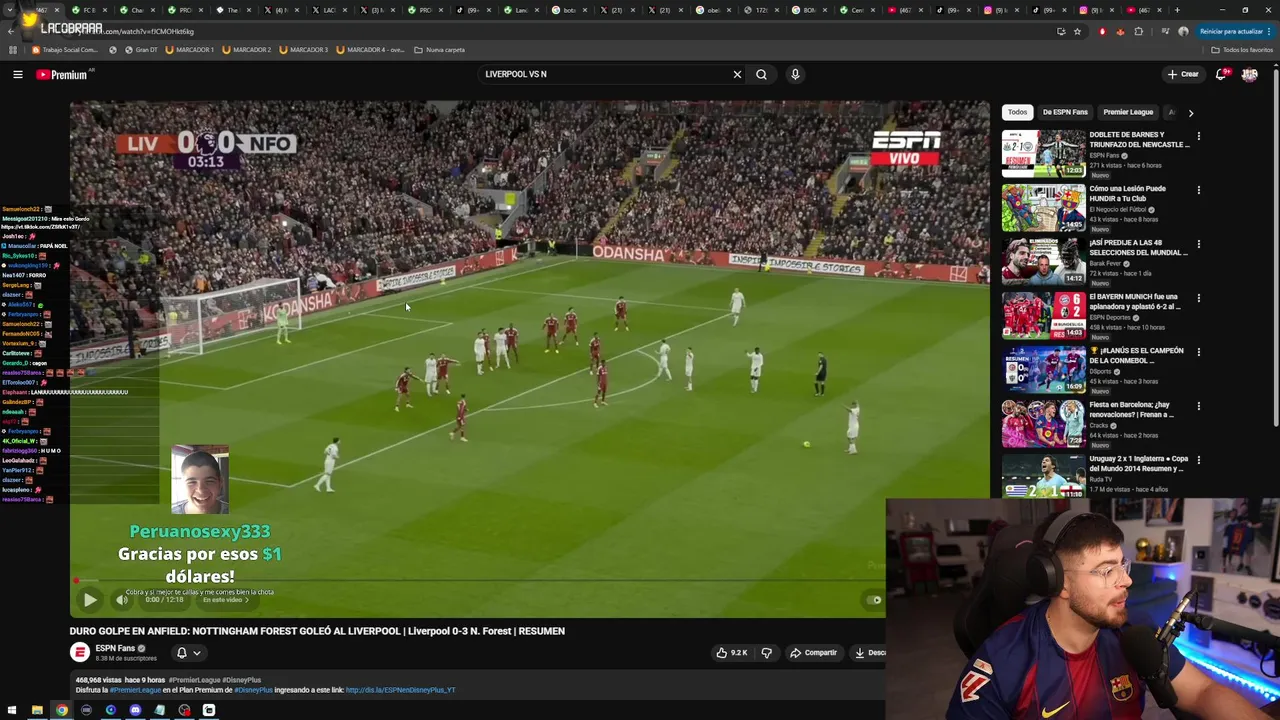
Task: Select the Premier League filter chip
Action: (x=1128, y=112)
